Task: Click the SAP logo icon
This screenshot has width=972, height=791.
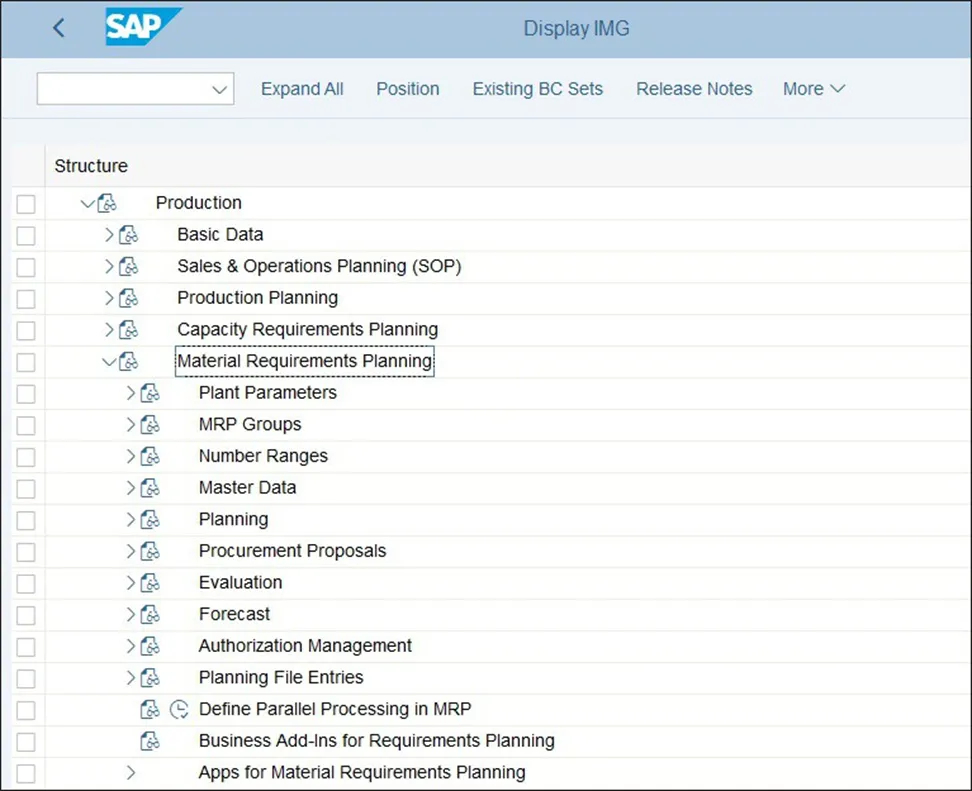Action: (x=143, y=27)
